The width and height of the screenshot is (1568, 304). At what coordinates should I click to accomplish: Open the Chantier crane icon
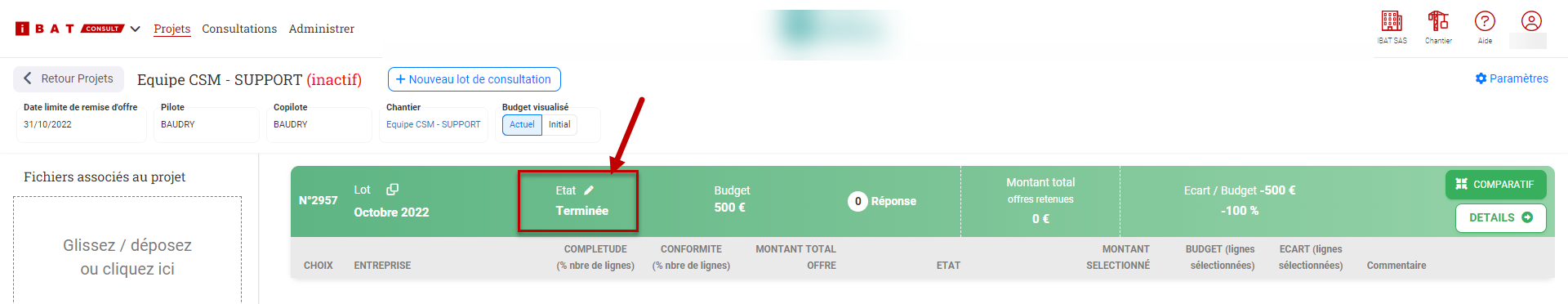point(1438,21)
